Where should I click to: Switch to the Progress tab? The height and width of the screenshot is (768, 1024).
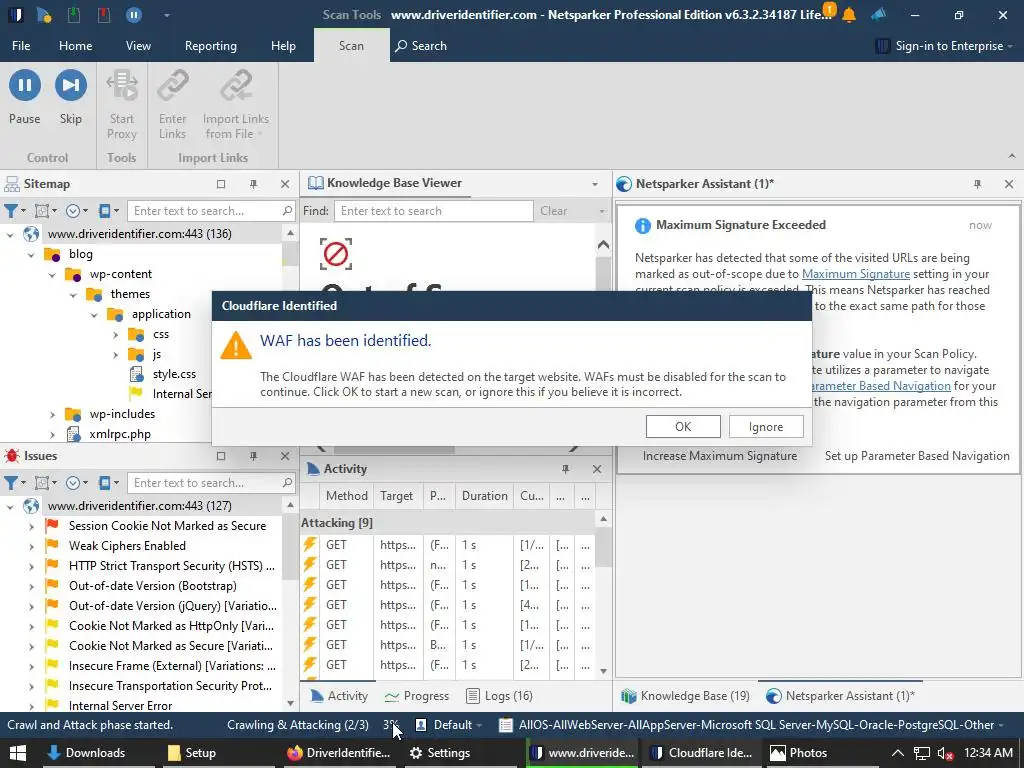[417, 696]
